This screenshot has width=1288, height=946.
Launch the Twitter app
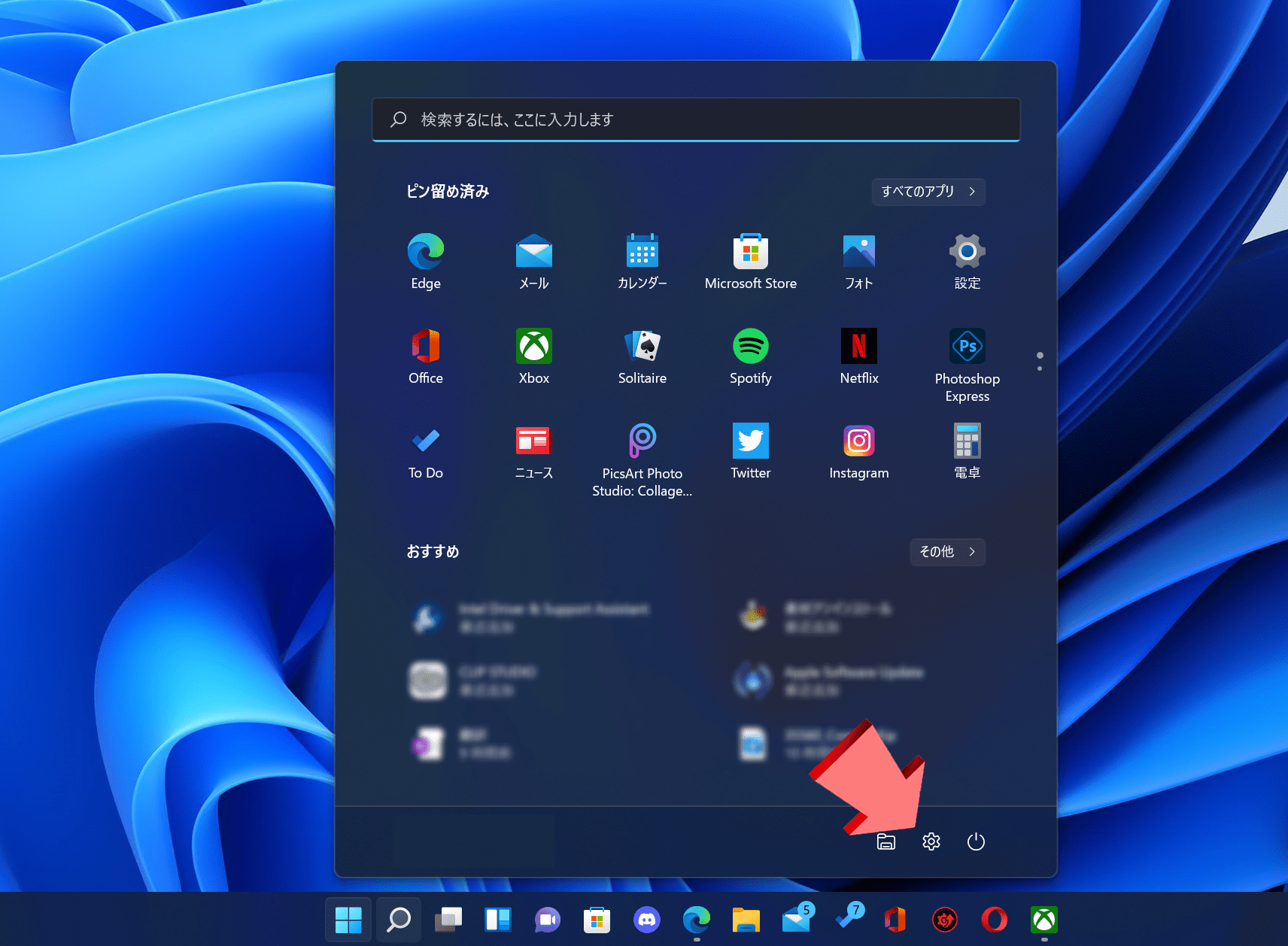click(x=751, y=451)
